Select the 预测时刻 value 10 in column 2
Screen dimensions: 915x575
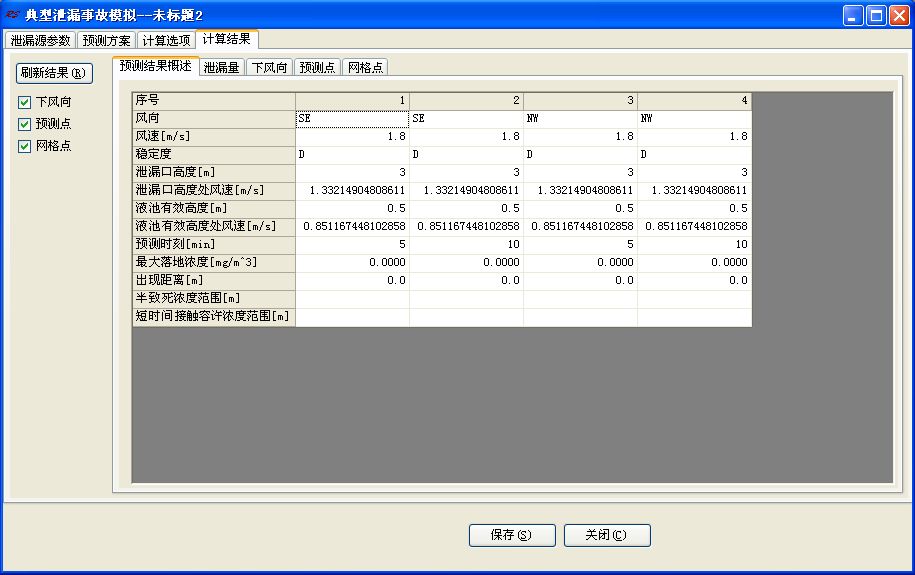click(466, 245)
